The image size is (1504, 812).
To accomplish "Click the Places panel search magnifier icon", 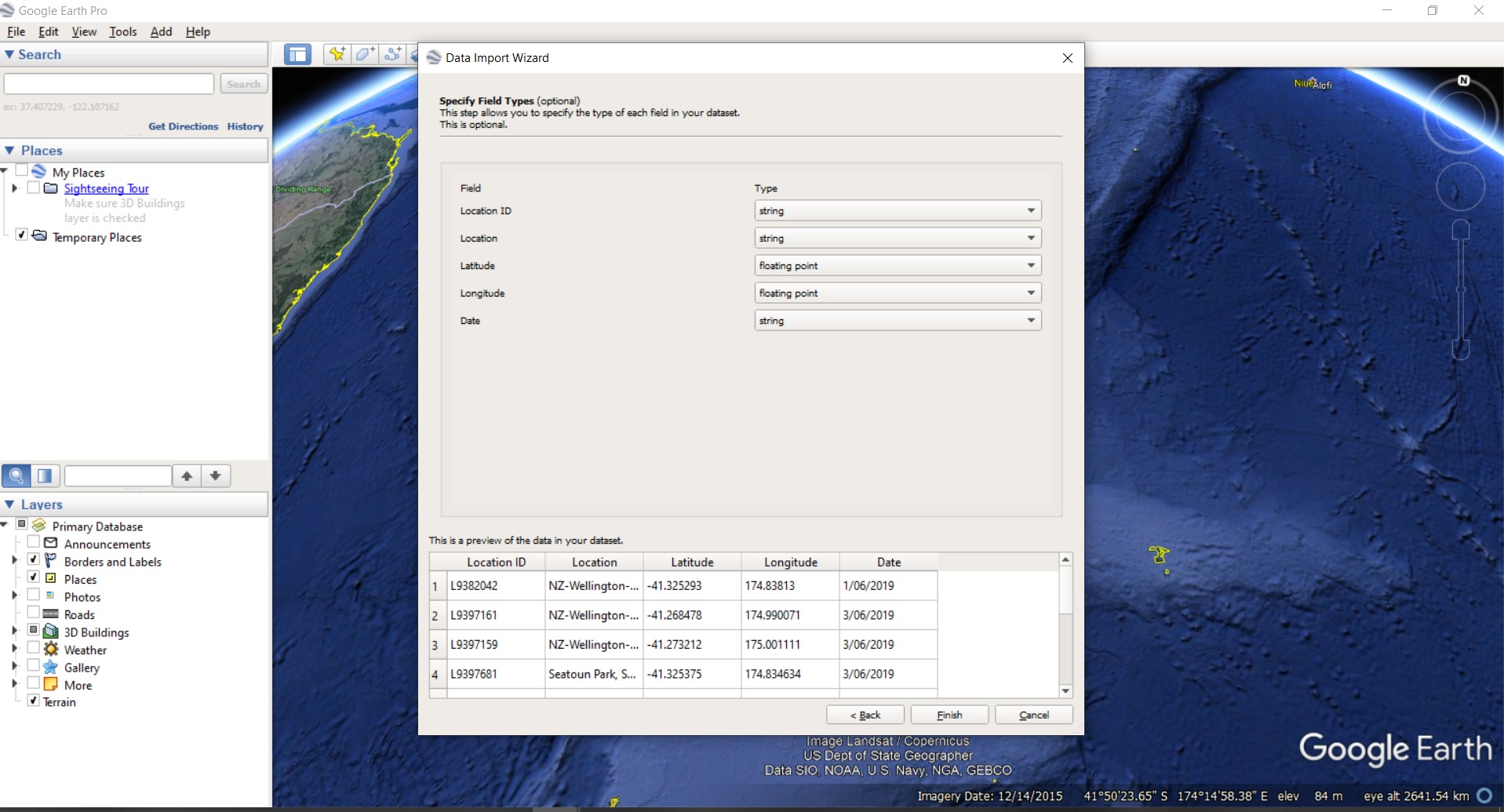I will pos(16,475).
